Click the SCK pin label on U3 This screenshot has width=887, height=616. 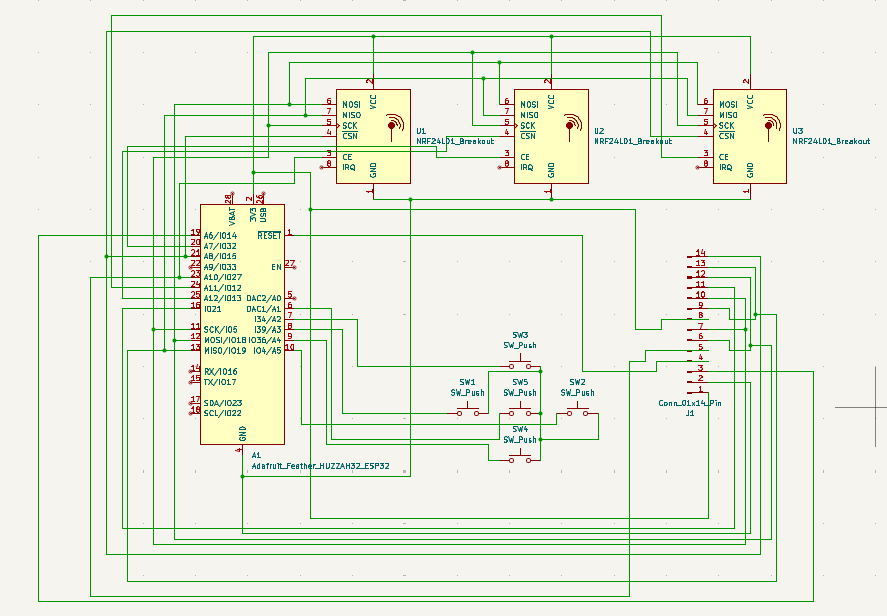coord(727,126)
